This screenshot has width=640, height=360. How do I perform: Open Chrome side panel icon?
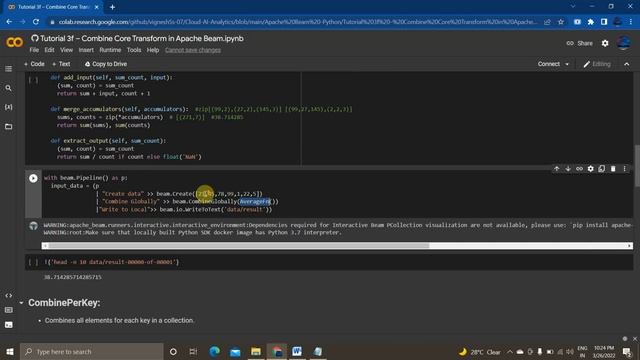[x=604, y=22]
